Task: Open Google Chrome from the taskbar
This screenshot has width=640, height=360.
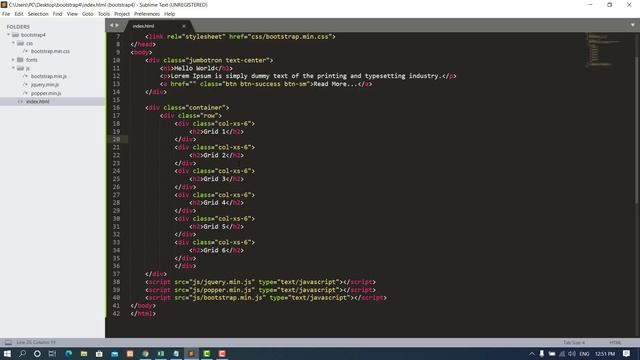Action: point(145,353)
